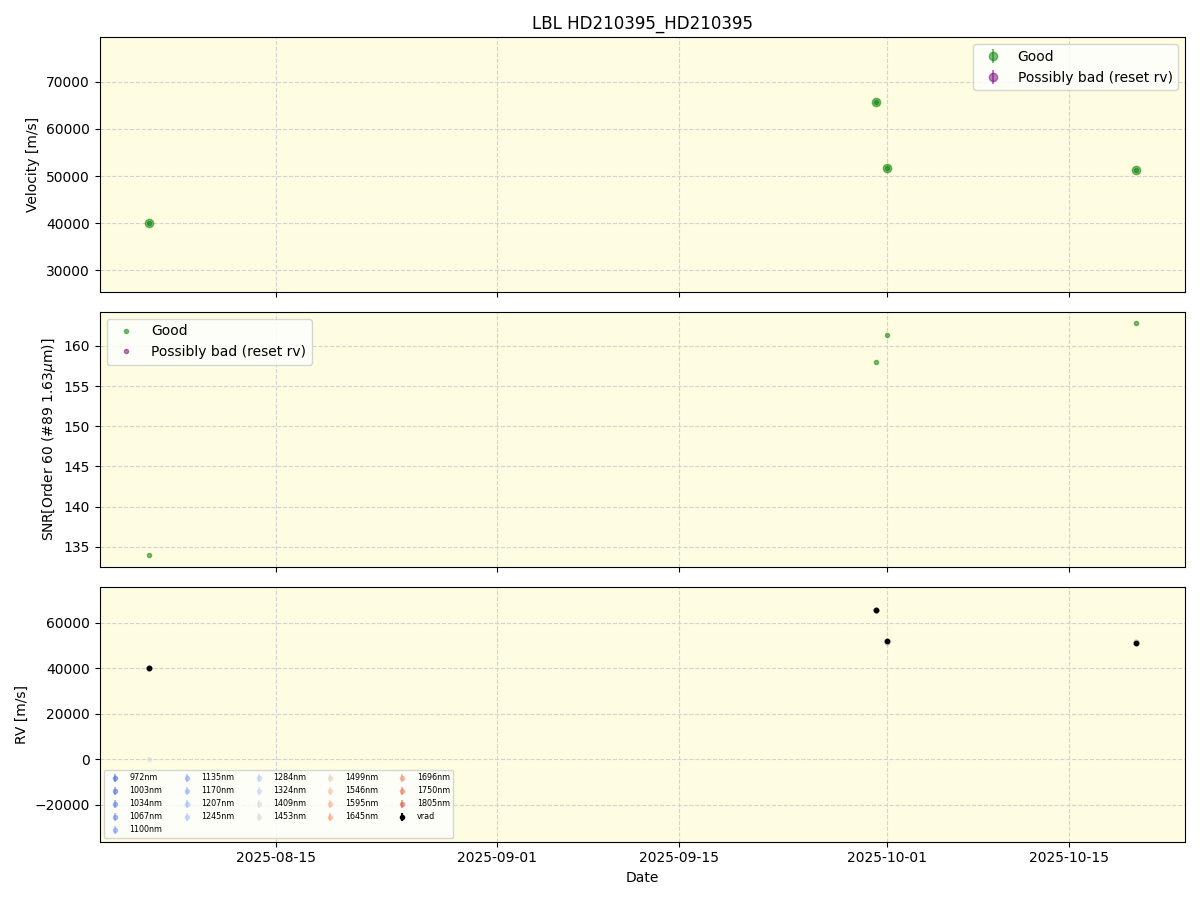This screenshot has width=1200, height=900.
Task: Click the SNR[Order 60] axis label
Action: [x=48, y=439]
